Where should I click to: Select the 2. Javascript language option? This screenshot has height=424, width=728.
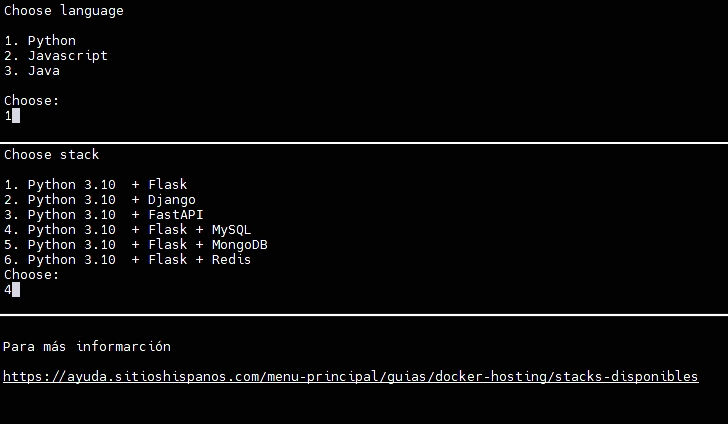click(56, 56)
